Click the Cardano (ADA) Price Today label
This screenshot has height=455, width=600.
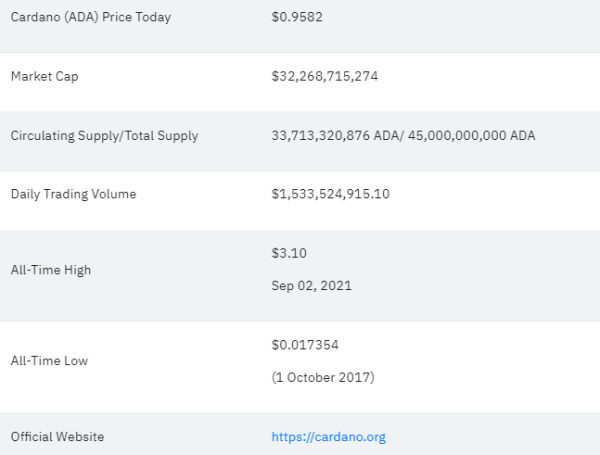point(91,17)
